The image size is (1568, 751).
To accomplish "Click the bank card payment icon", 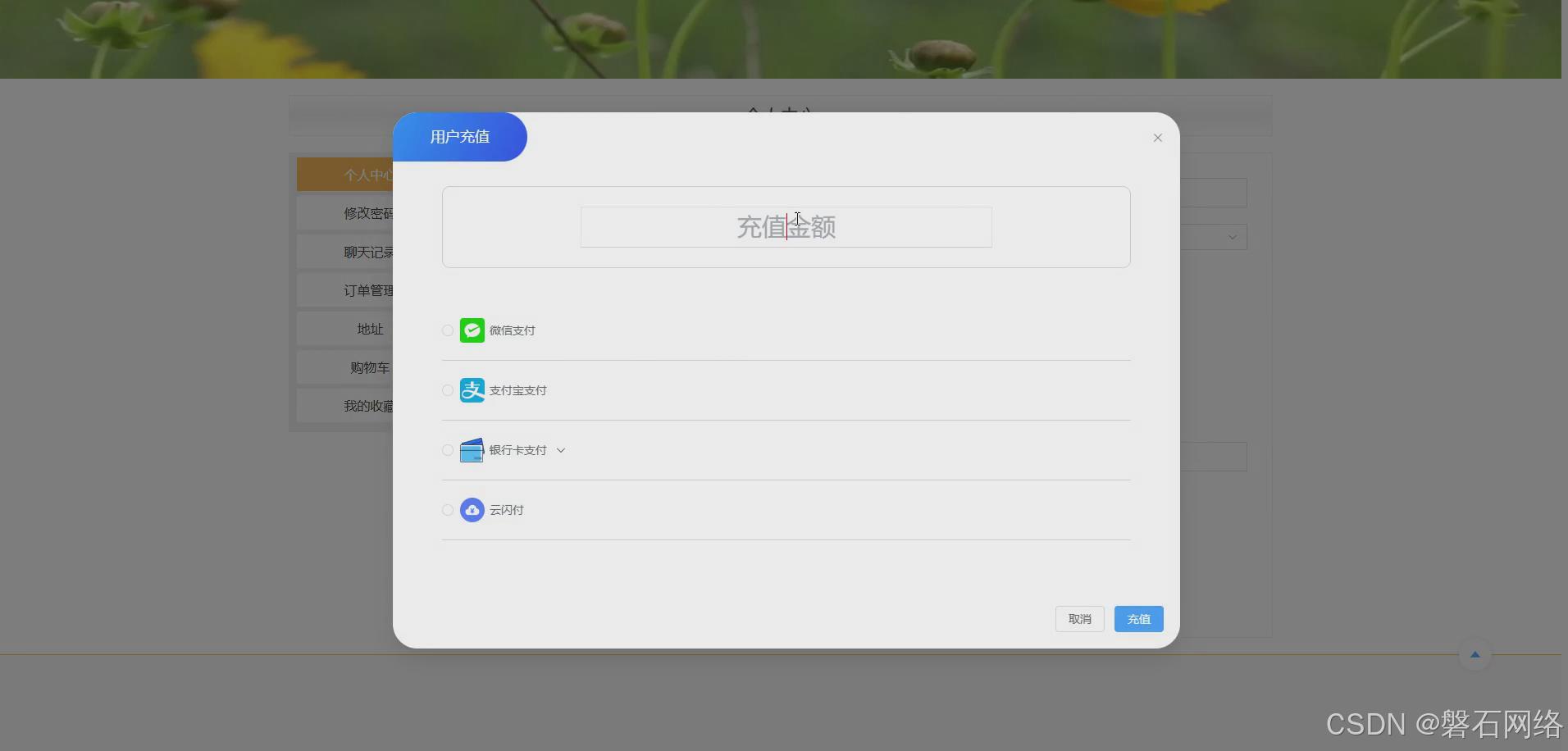I will pos(472,450).
